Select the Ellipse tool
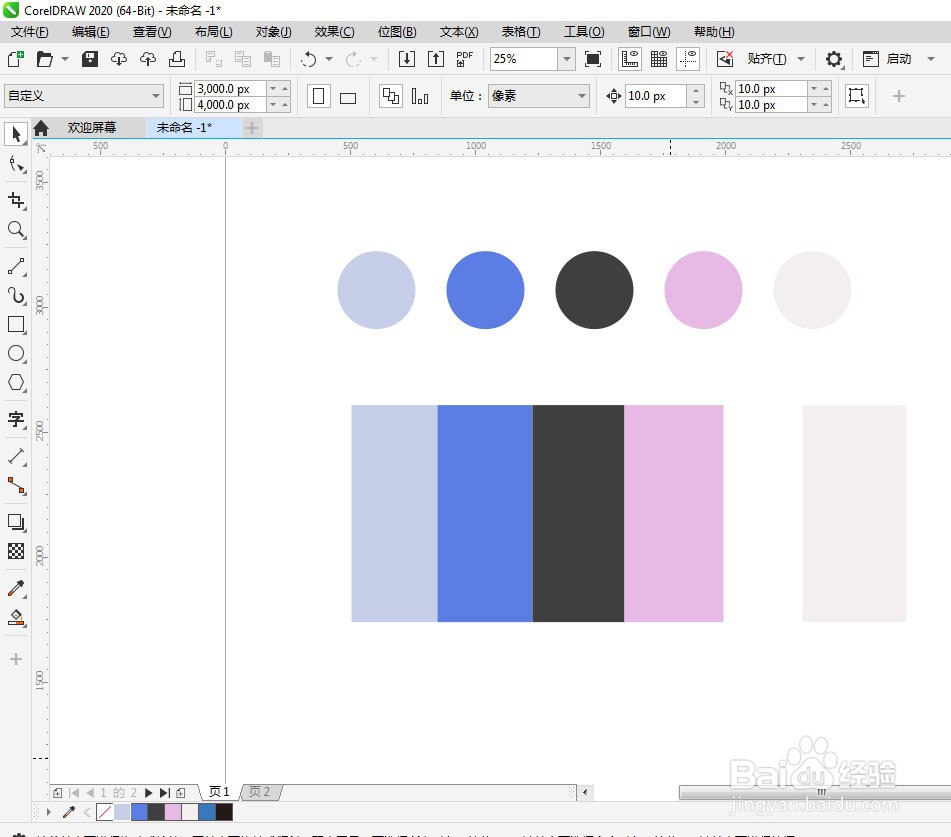Viewport: 951px width, 837px height. tap(16, 354)
